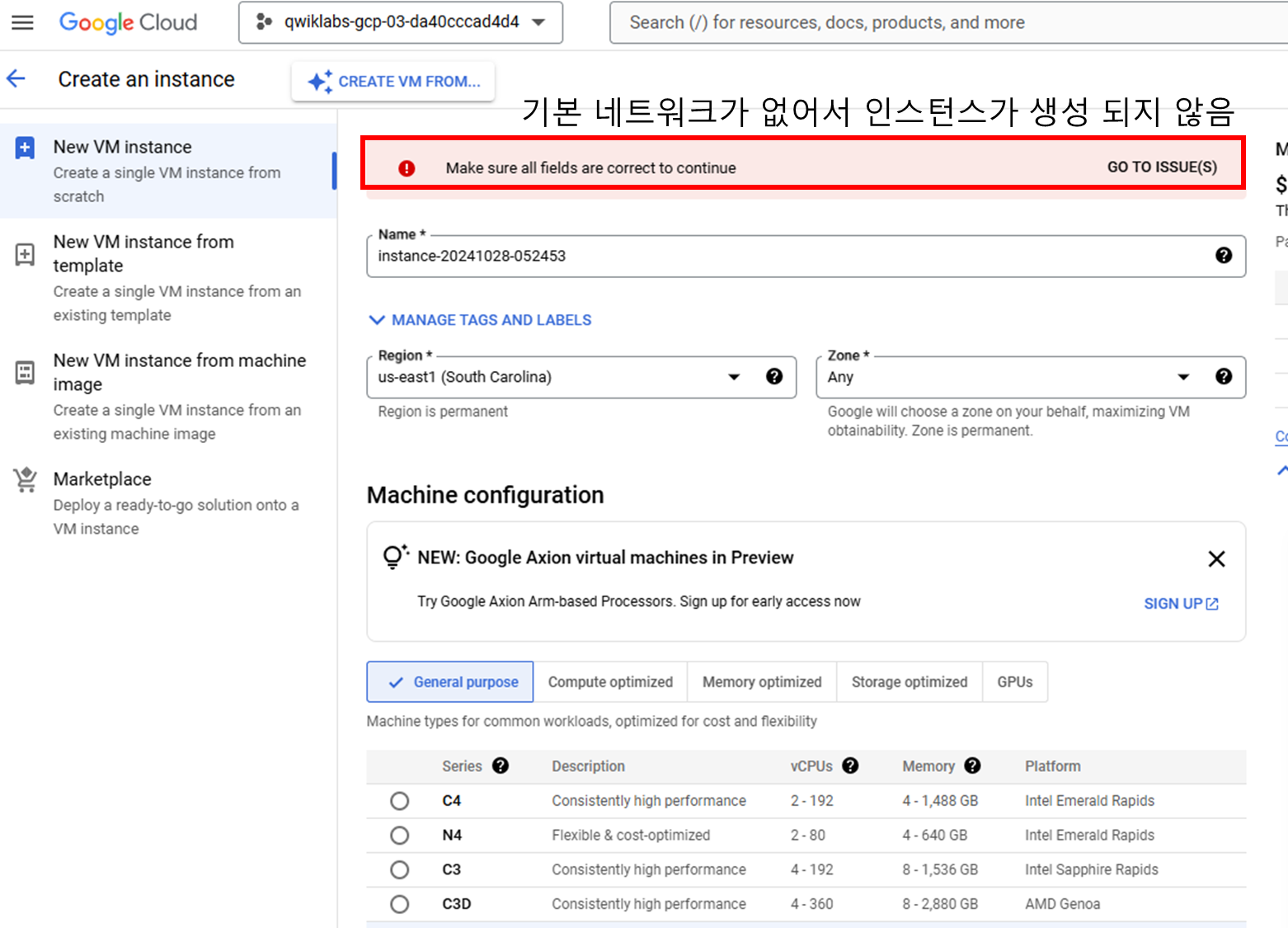Switch to GPUs tab
Image resolution: width=1288 pixels, height=928 pixels.
tap(1015, 682)
